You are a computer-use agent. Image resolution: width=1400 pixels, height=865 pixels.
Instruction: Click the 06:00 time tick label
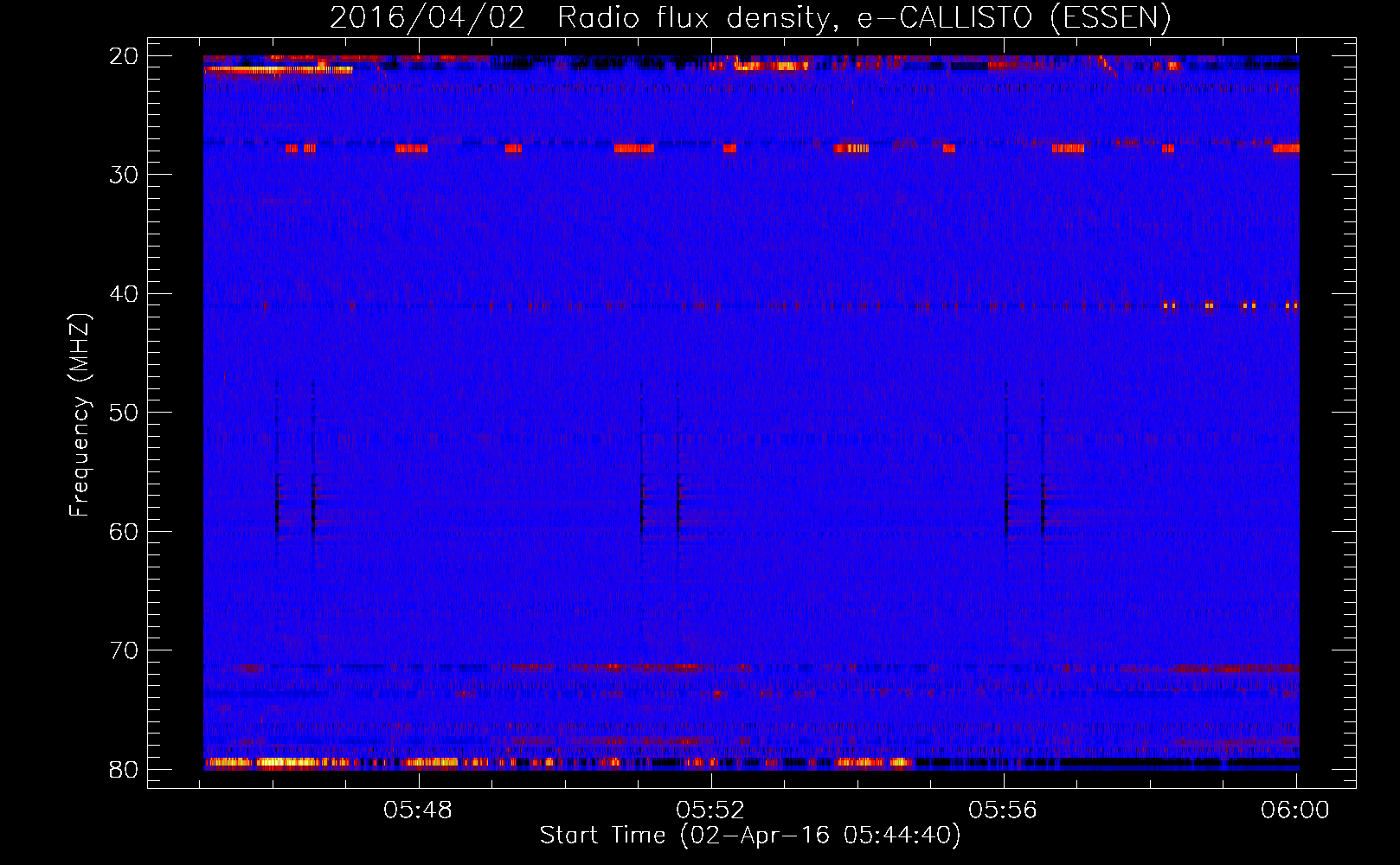tap(1295, 810)
